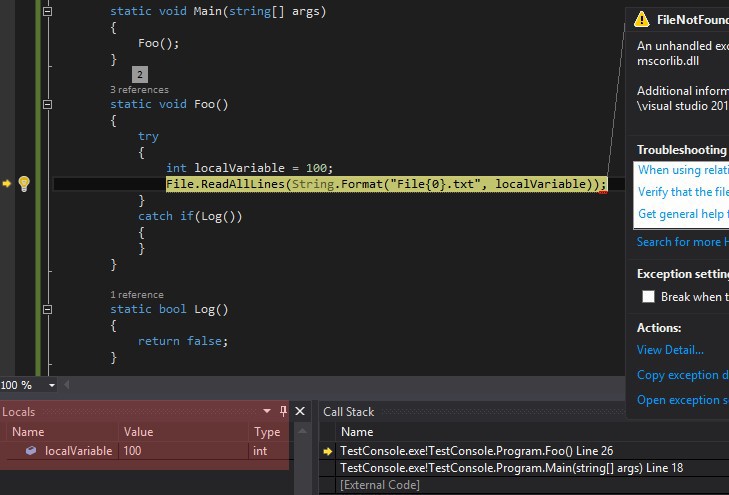The image size is (729, 495).
Task: Click 'When using relative' troubleshooting tip
Action: (x=683, y=170)
